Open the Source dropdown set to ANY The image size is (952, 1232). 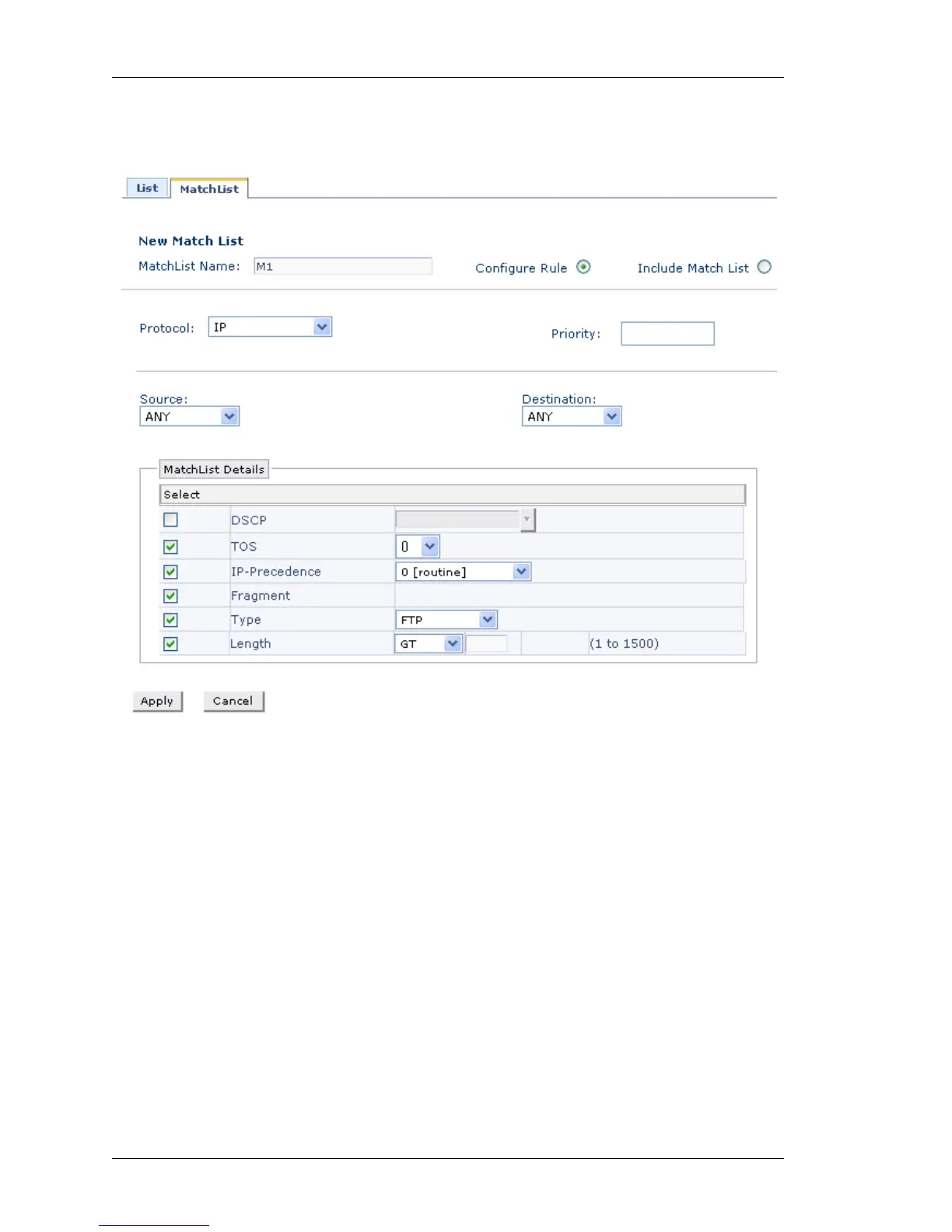click(x=189, y=416)
